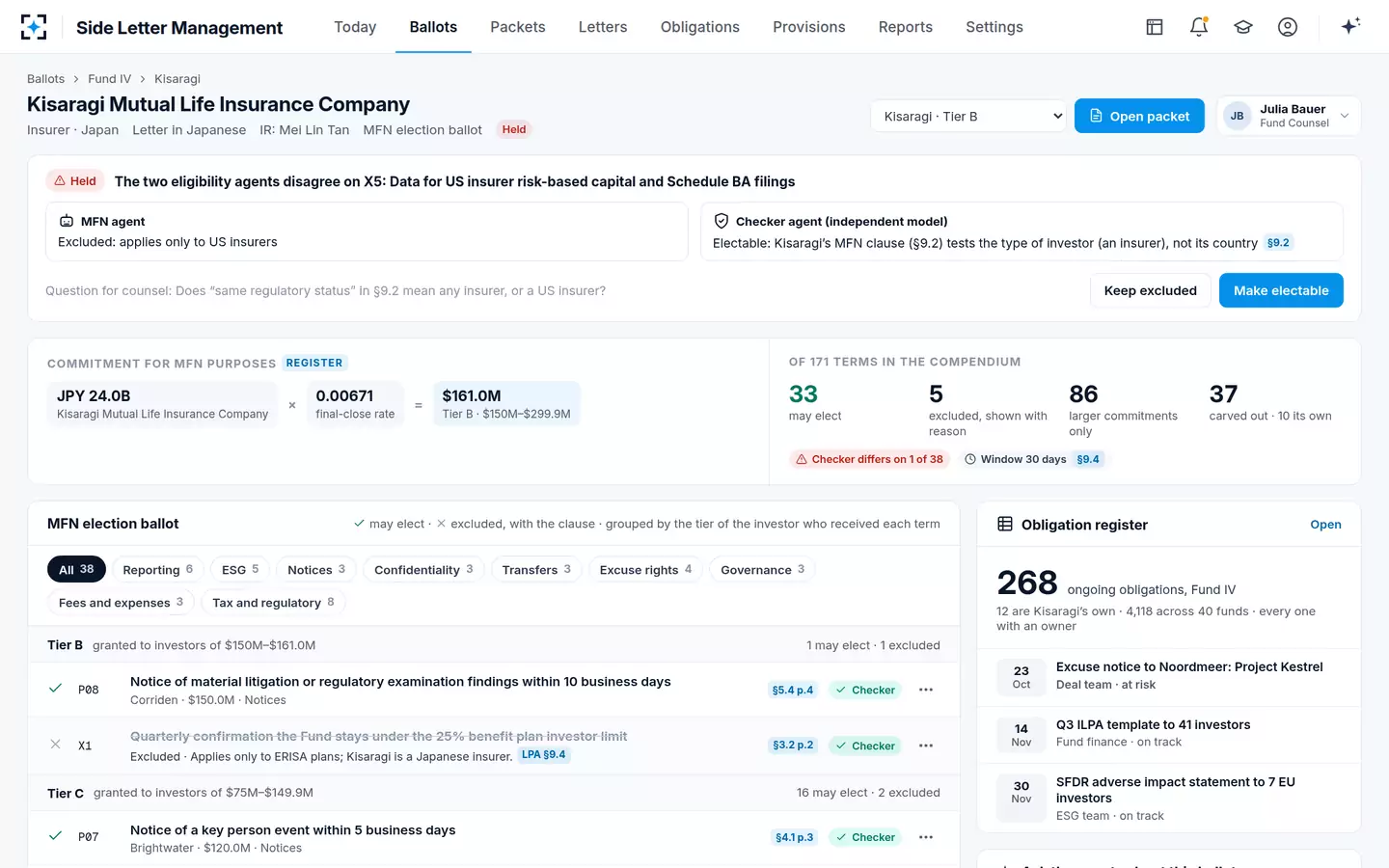This screenshot has height=868, width=1389.
Task: Click the REGISTER tag beside commitment heading
Action: (x=314, y=363)
